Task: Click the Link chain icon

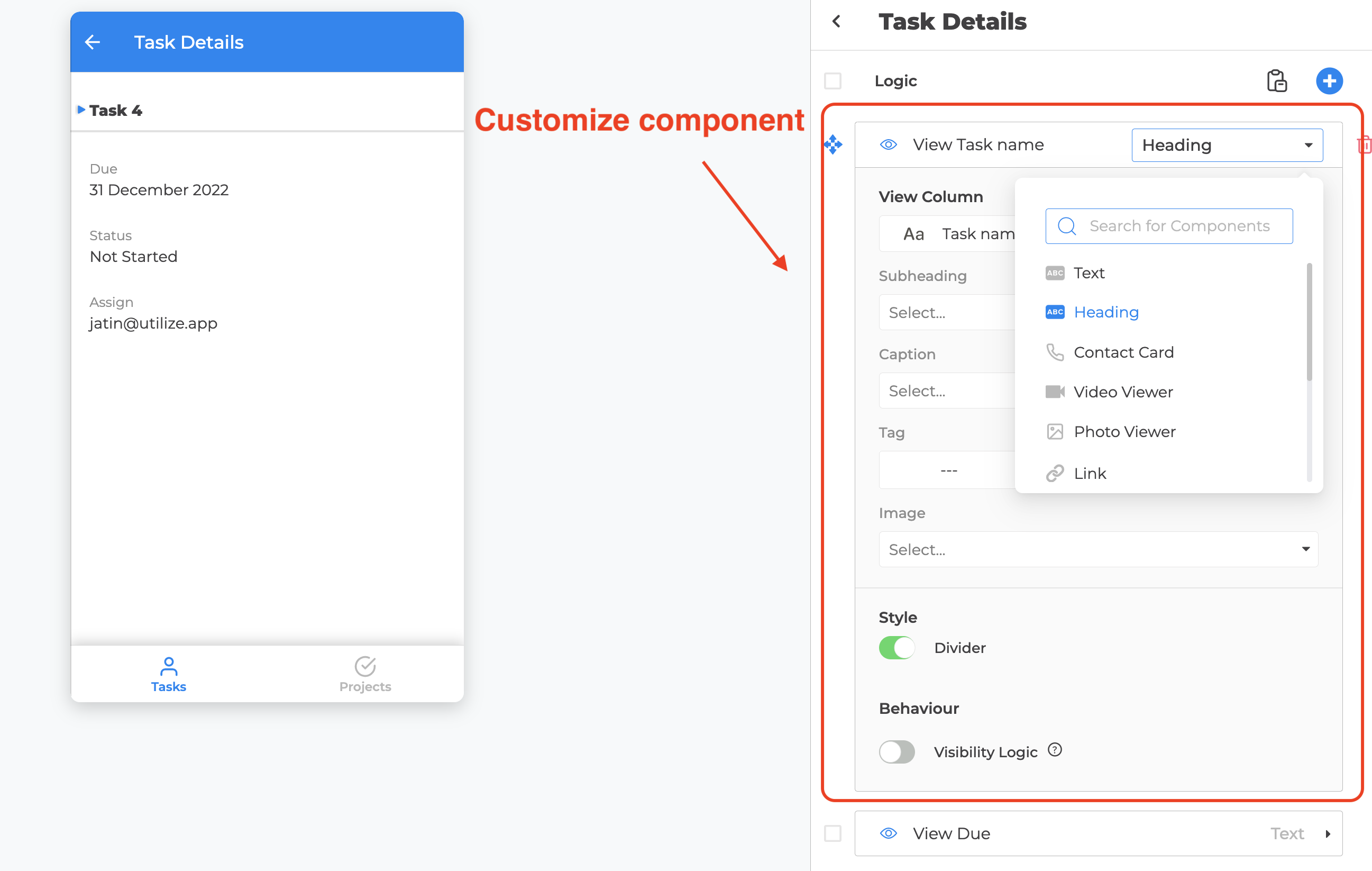Action: click(x=1055, y=473)
